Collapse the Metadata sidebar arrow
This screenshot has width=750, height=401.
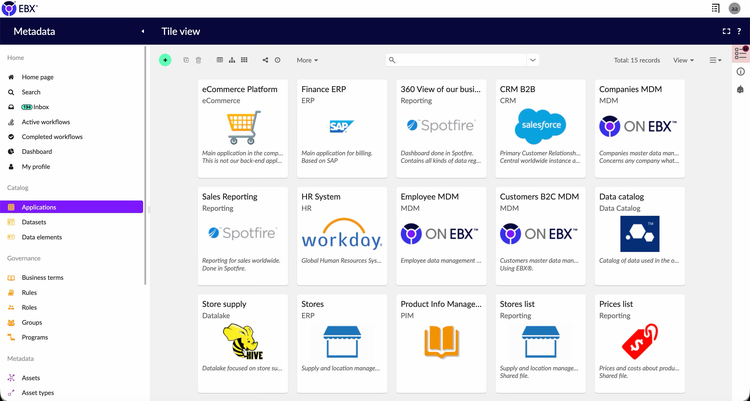[x=143, y=32]
